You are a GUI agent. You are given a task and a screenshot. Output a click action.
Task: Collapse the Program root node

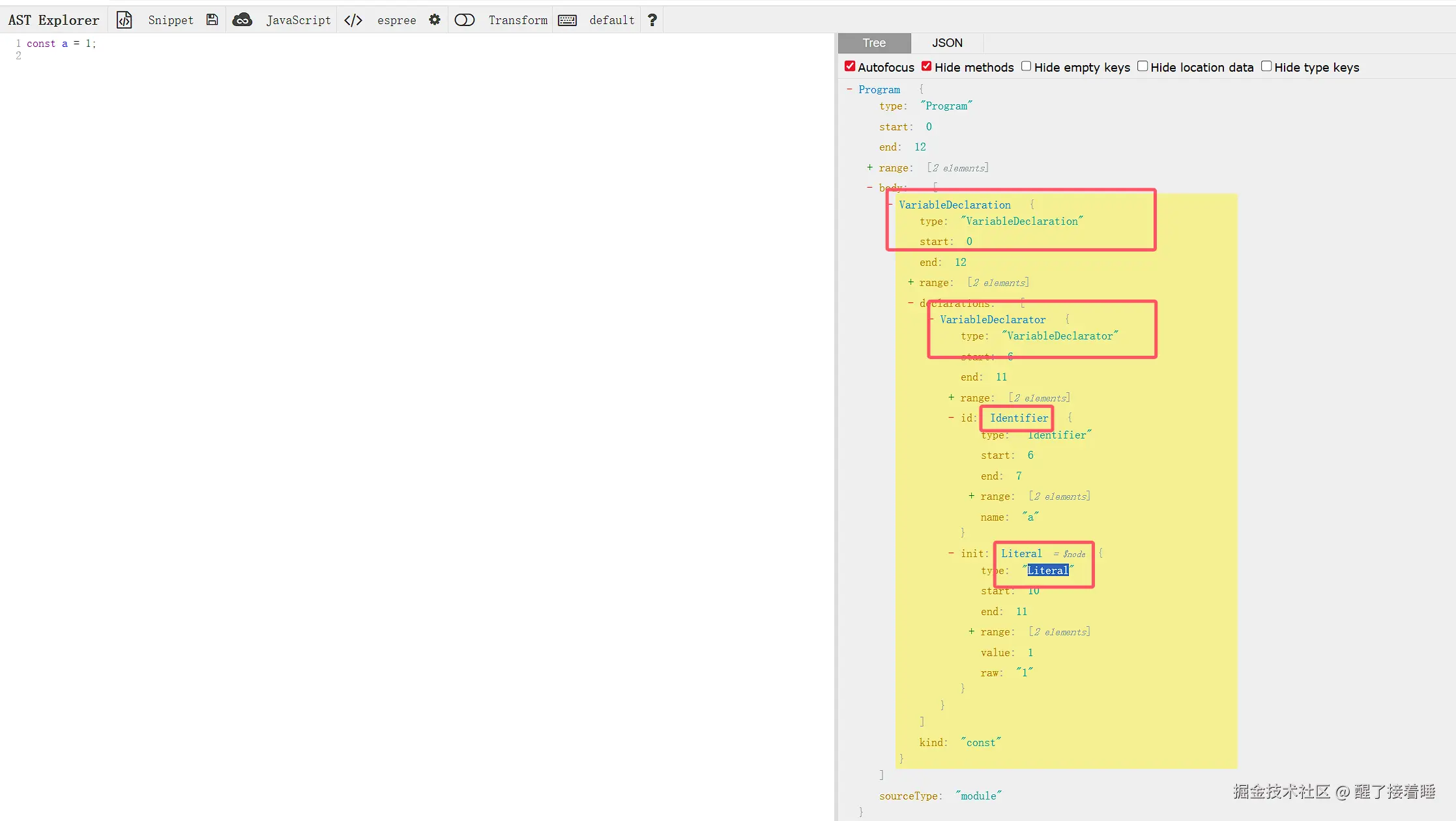click(x=849, y=89)
